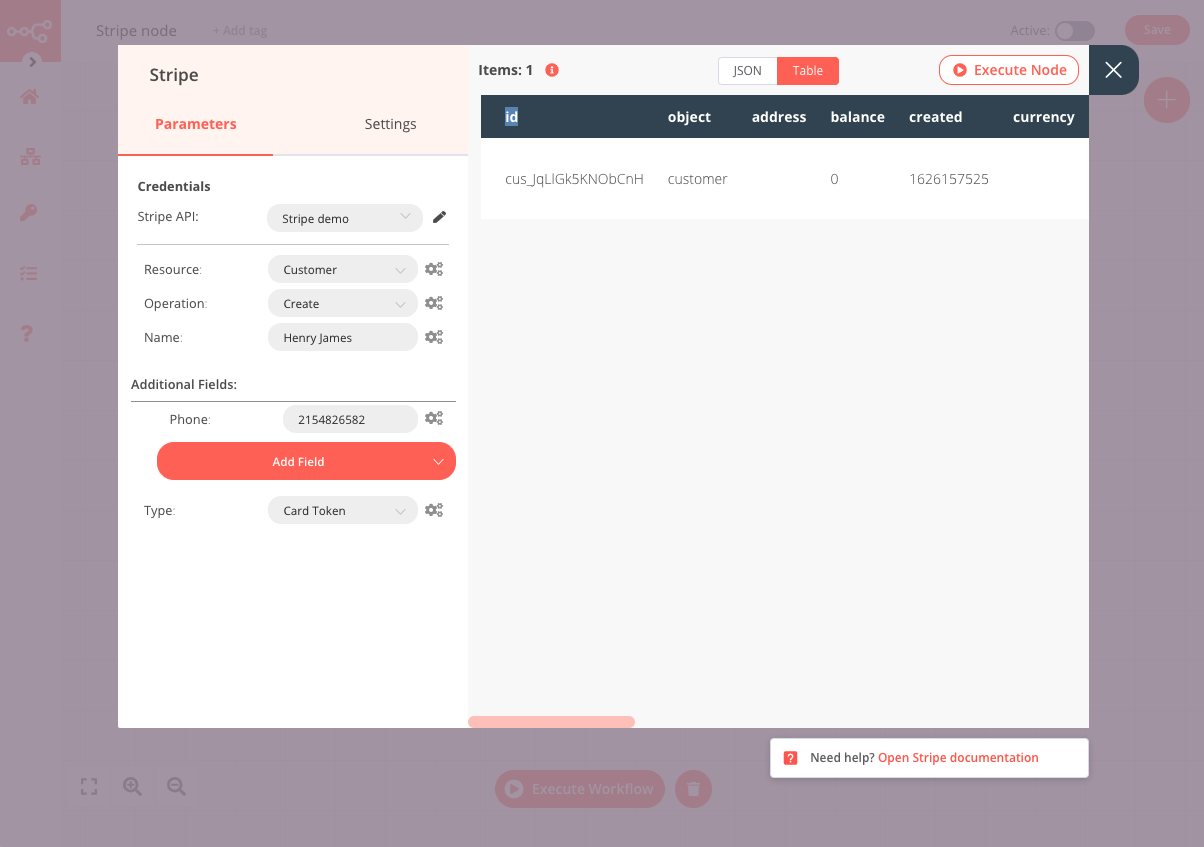Open Stripe documentation link
Viewport: 1204px width, 847px height.
coord(957,758)
